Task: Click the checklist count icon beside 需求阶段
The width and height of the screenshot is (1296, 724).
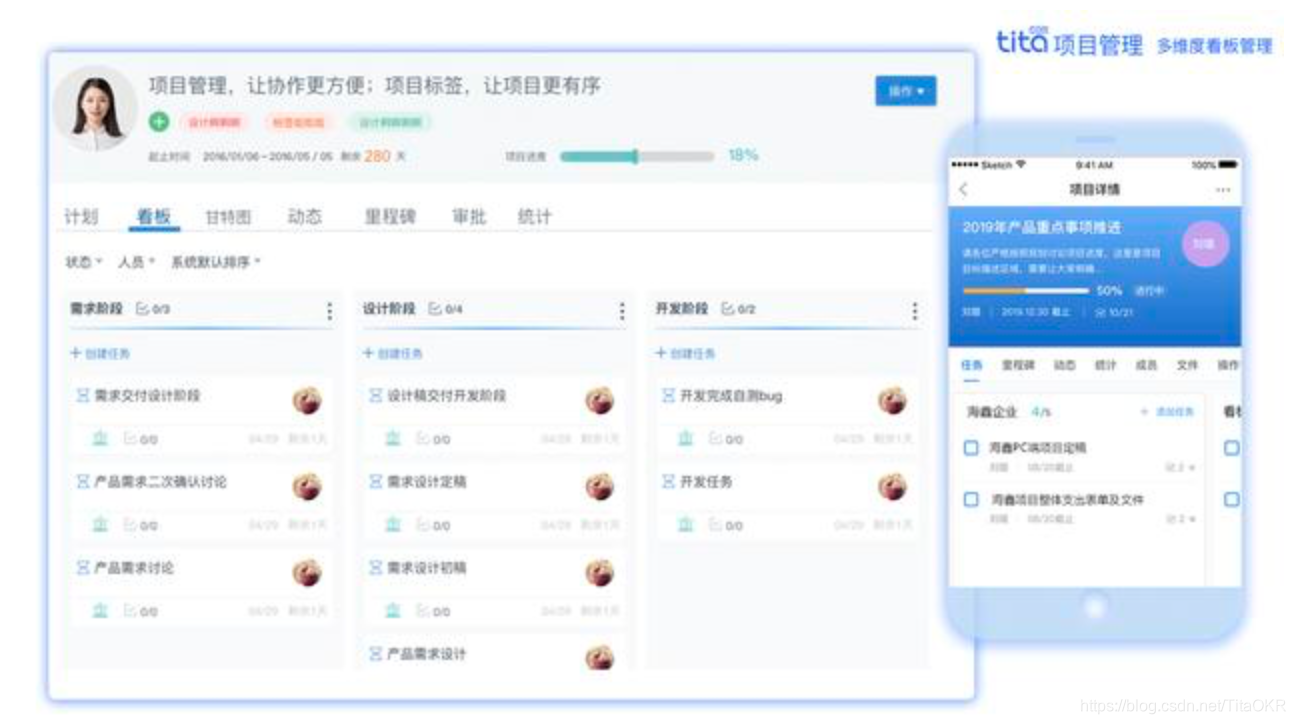Action: point(142,309)
